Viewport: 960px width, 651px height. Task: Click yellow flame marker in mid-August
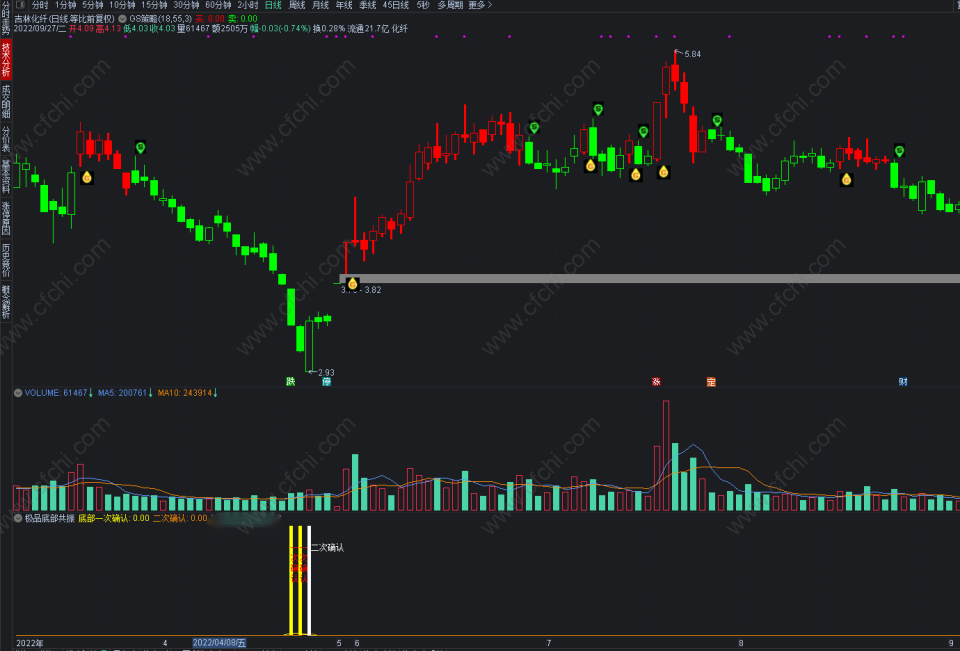pyautogui.click(x=847, y=179)
